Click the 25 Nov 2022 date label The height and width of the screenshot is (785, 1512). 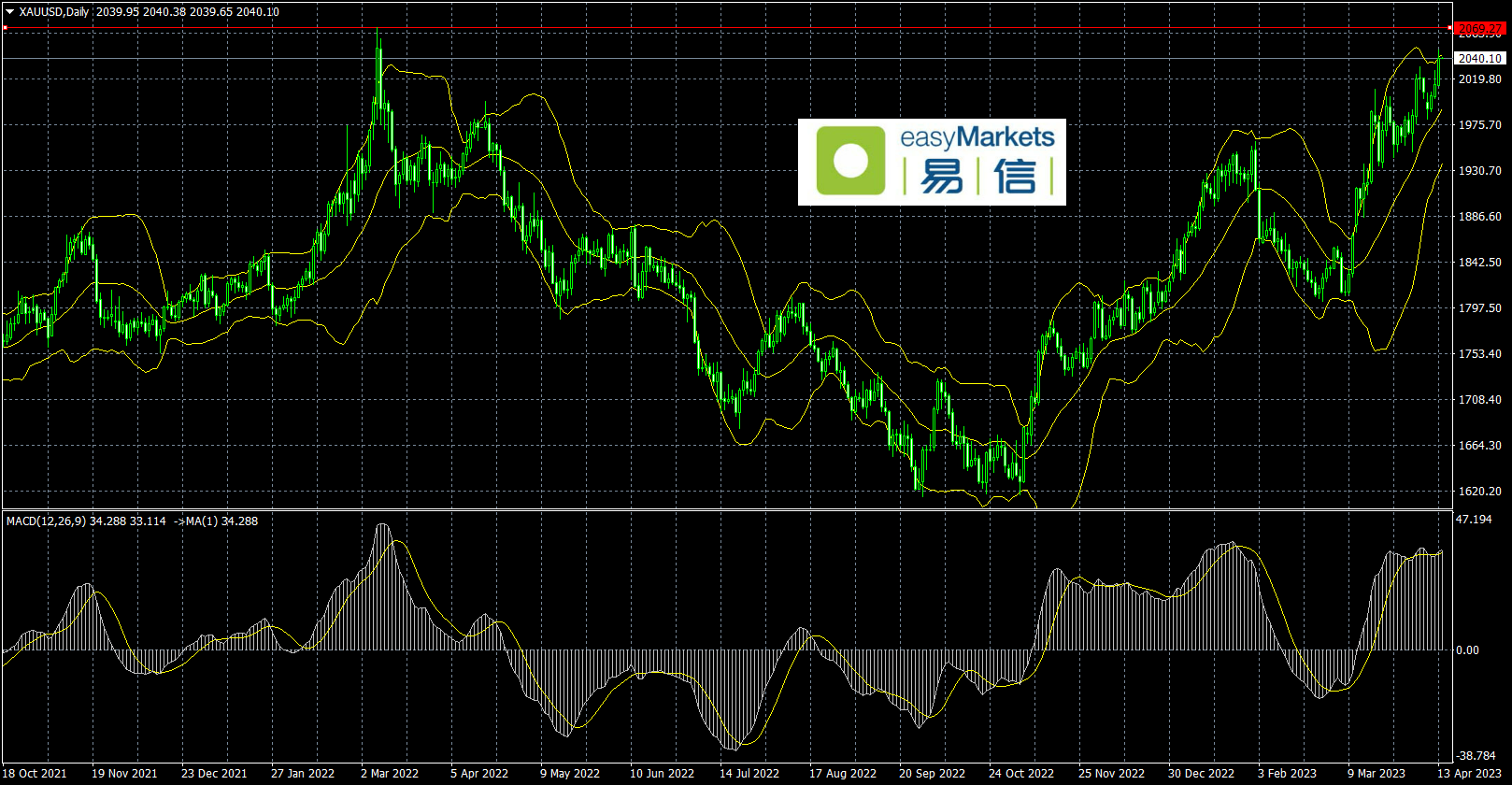coord(1111,774)
